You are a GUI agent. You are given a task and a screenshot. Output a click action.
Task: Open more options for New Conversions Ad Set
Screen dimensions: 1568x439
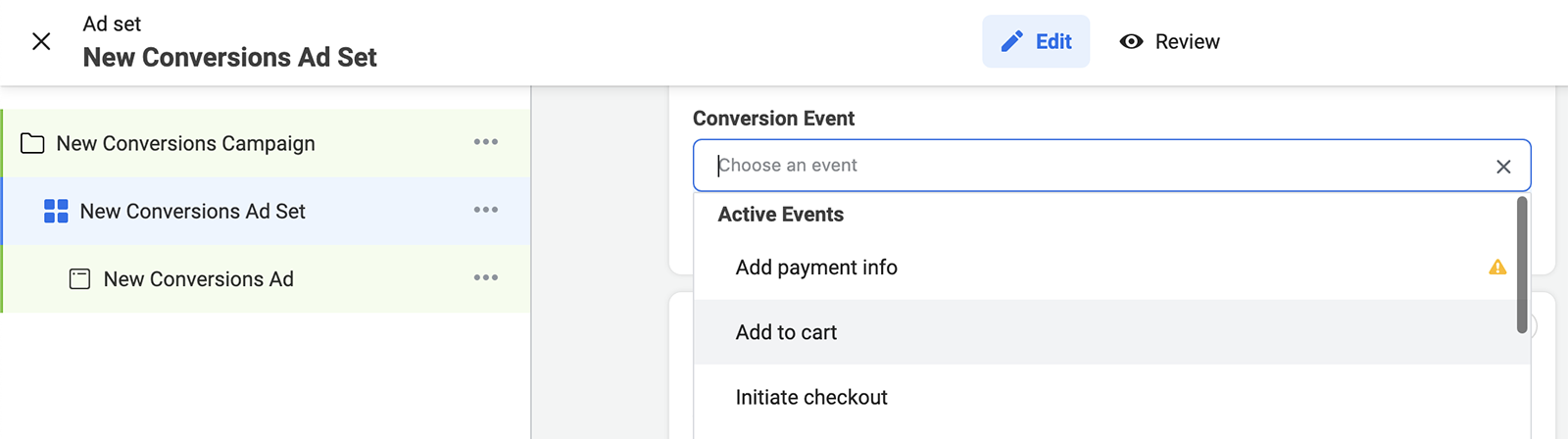tap(486, 210)
